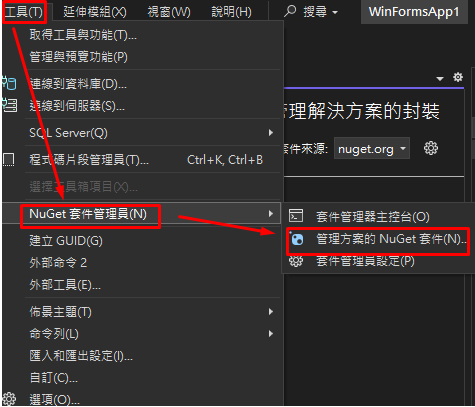Click the server icon beside 連線到伺服器
475x407 pixels.
pos(9,105)
